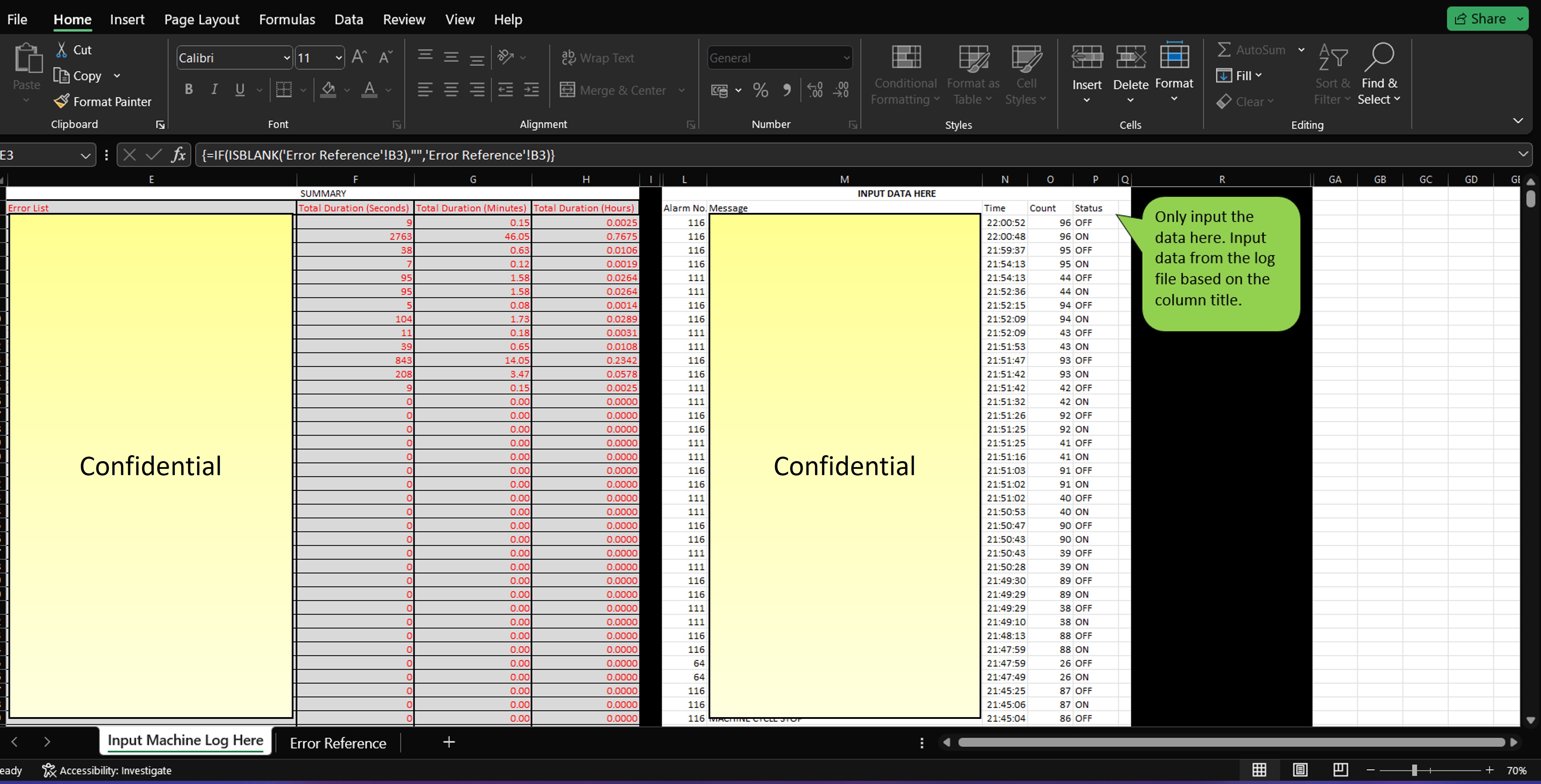The height and width of the screenshot is (784, 1541).
Task: Click the Cut scissors icon
Action: pos(61,50)
